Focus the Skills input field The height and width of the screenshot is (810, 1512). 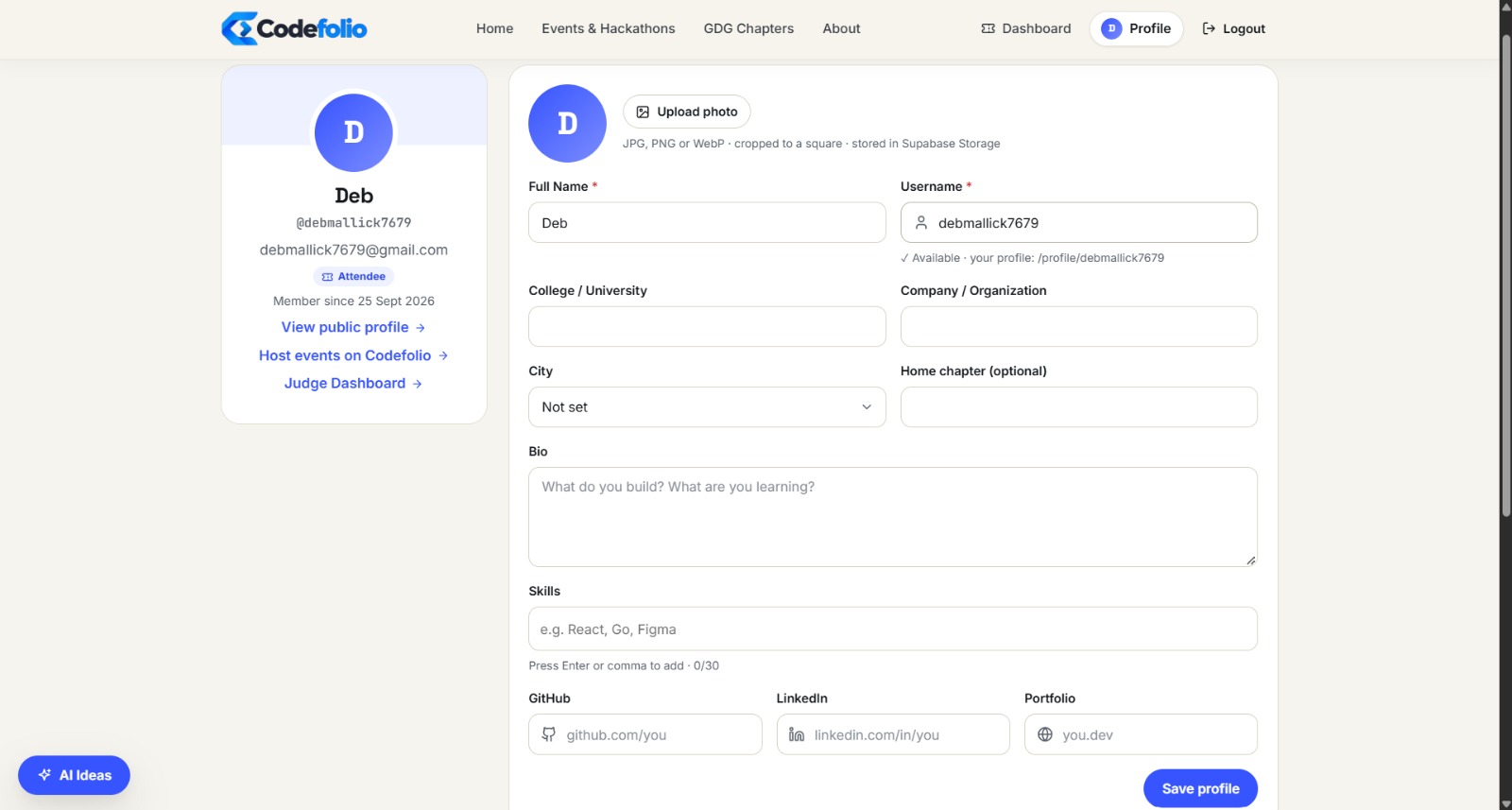click(893, 629)
